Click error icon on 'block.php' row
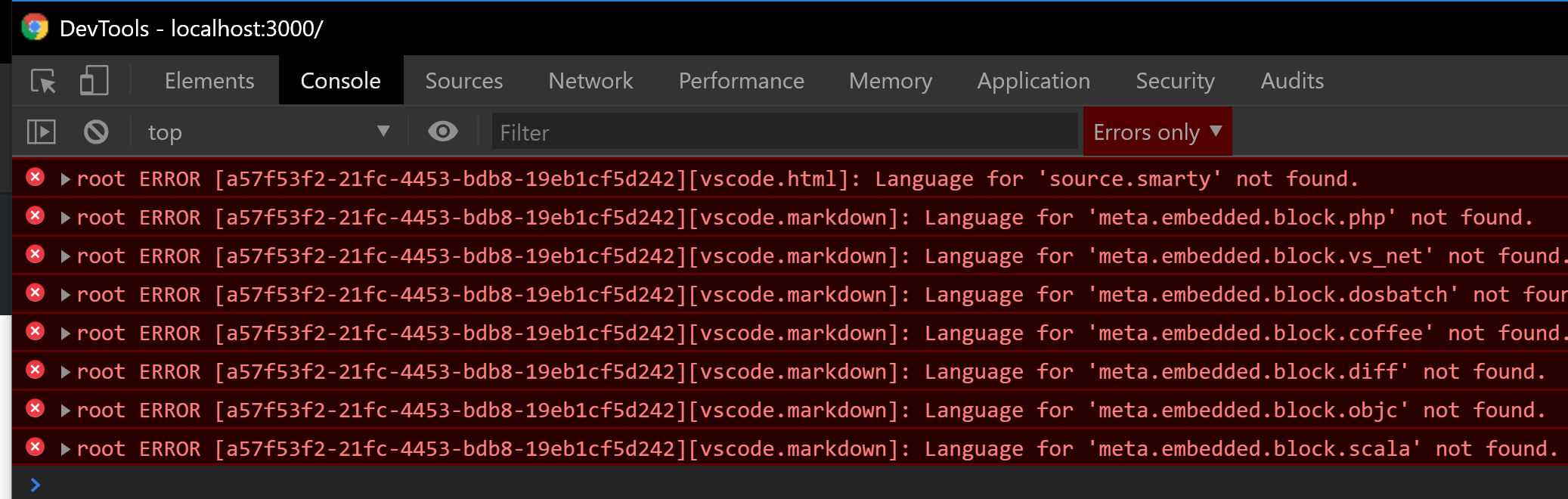 click(35, 216)
